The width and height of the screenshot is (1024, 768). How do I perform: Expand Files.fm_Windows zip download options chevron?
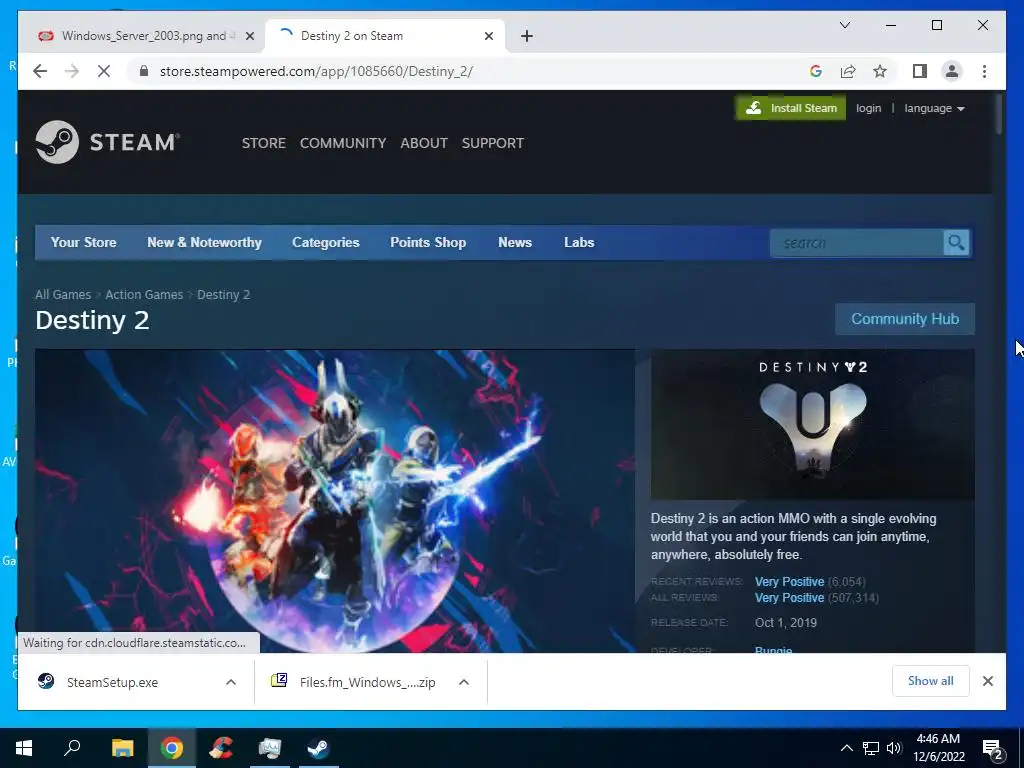[x=464, y=682]
